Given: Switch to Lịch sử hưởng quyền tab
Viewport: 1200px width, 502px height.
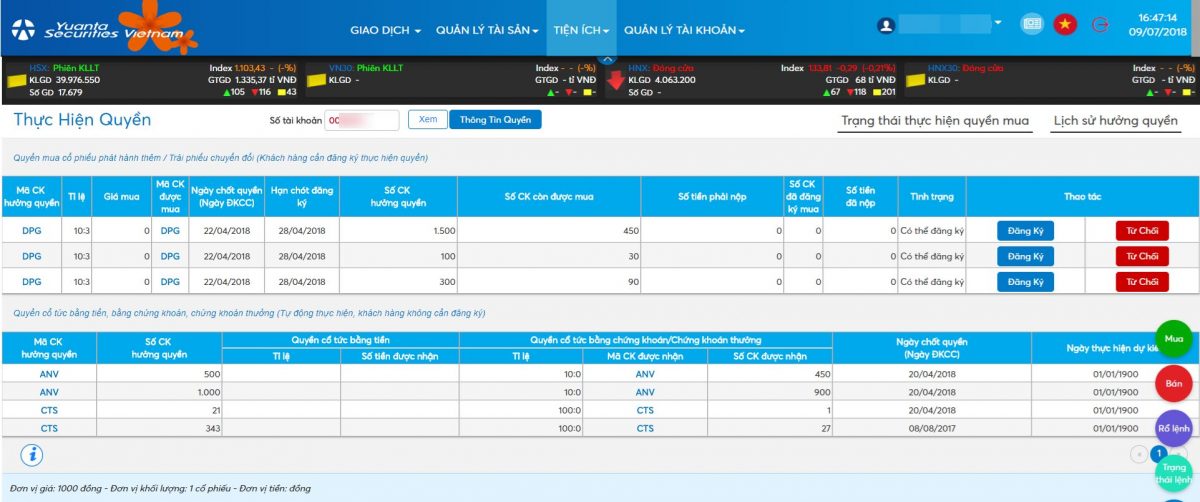Looking at the screenshot, I should coord(1115,121).
